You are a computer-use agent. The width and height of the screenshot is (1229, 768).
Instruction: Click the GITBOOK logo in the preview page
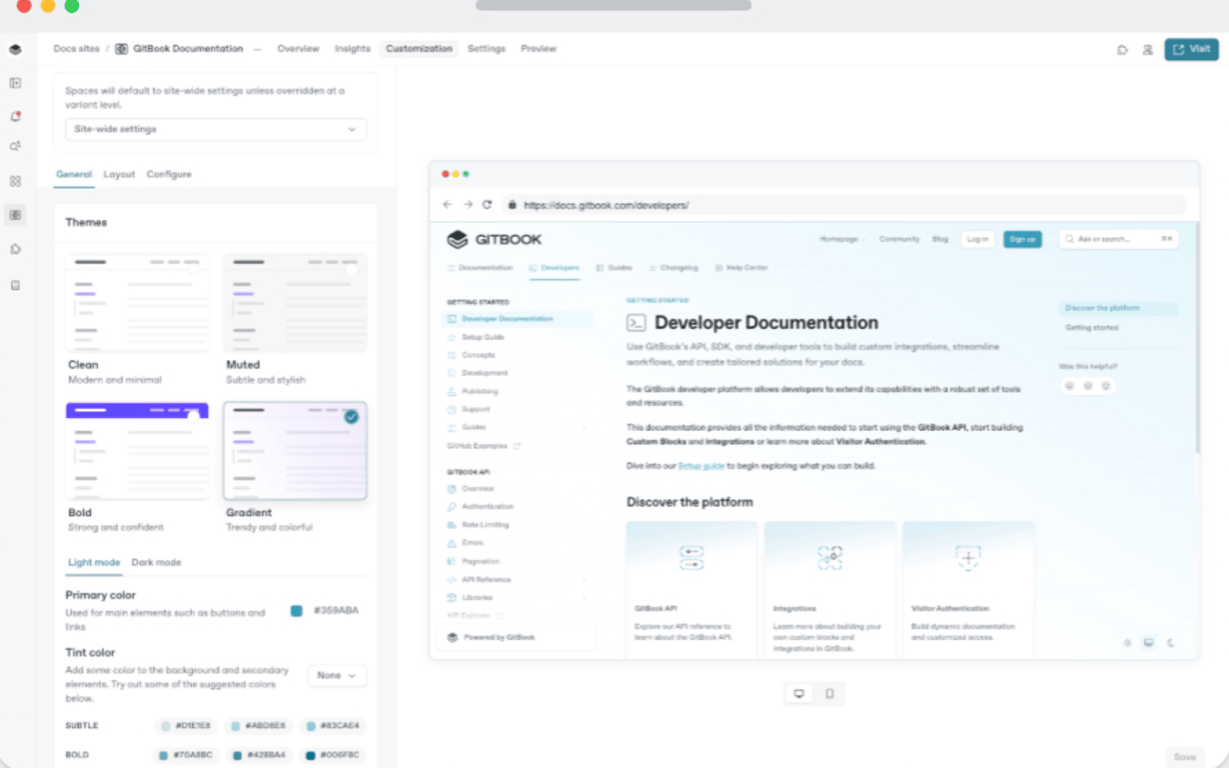pyautogui.click(x=494, y=239)
